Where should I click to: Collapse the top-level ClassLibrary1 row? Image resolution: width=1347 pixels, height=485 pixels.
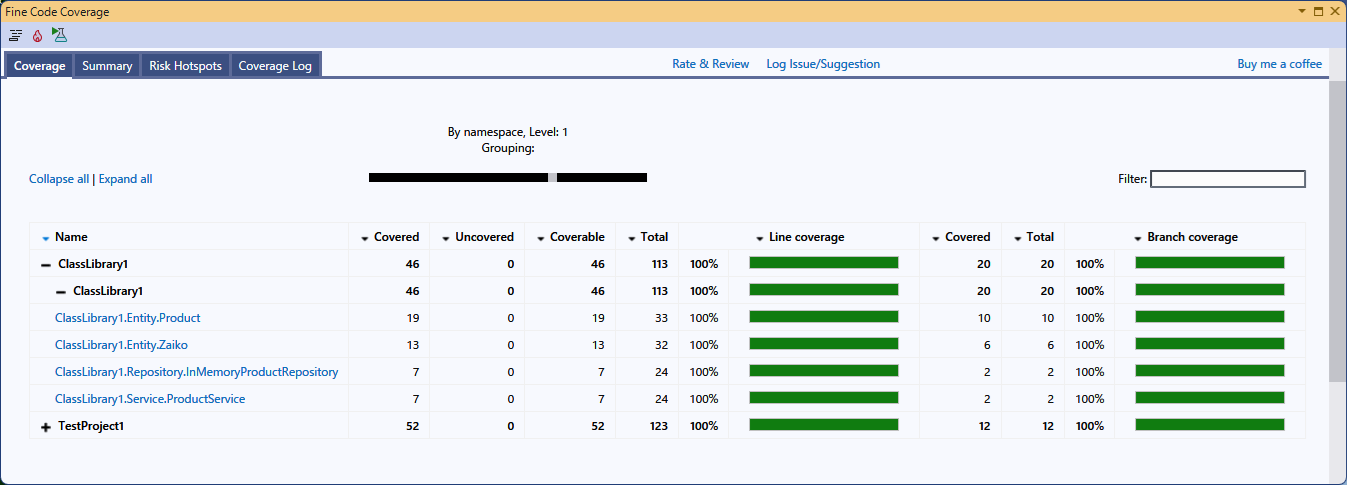pos(46,265)
